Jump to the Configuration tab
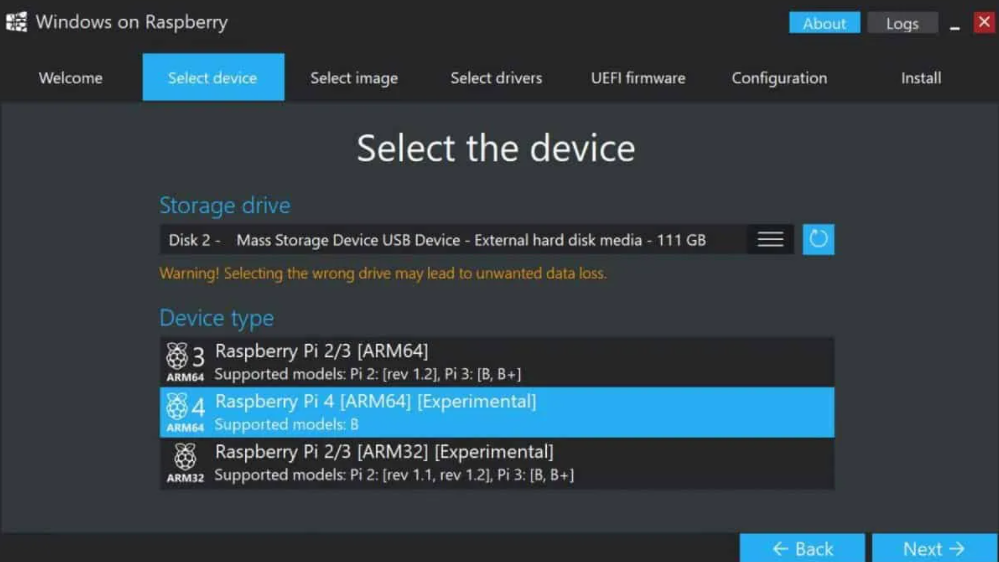Image resolution: width=999 pixels, height=562 pixels. pos(779,78)
